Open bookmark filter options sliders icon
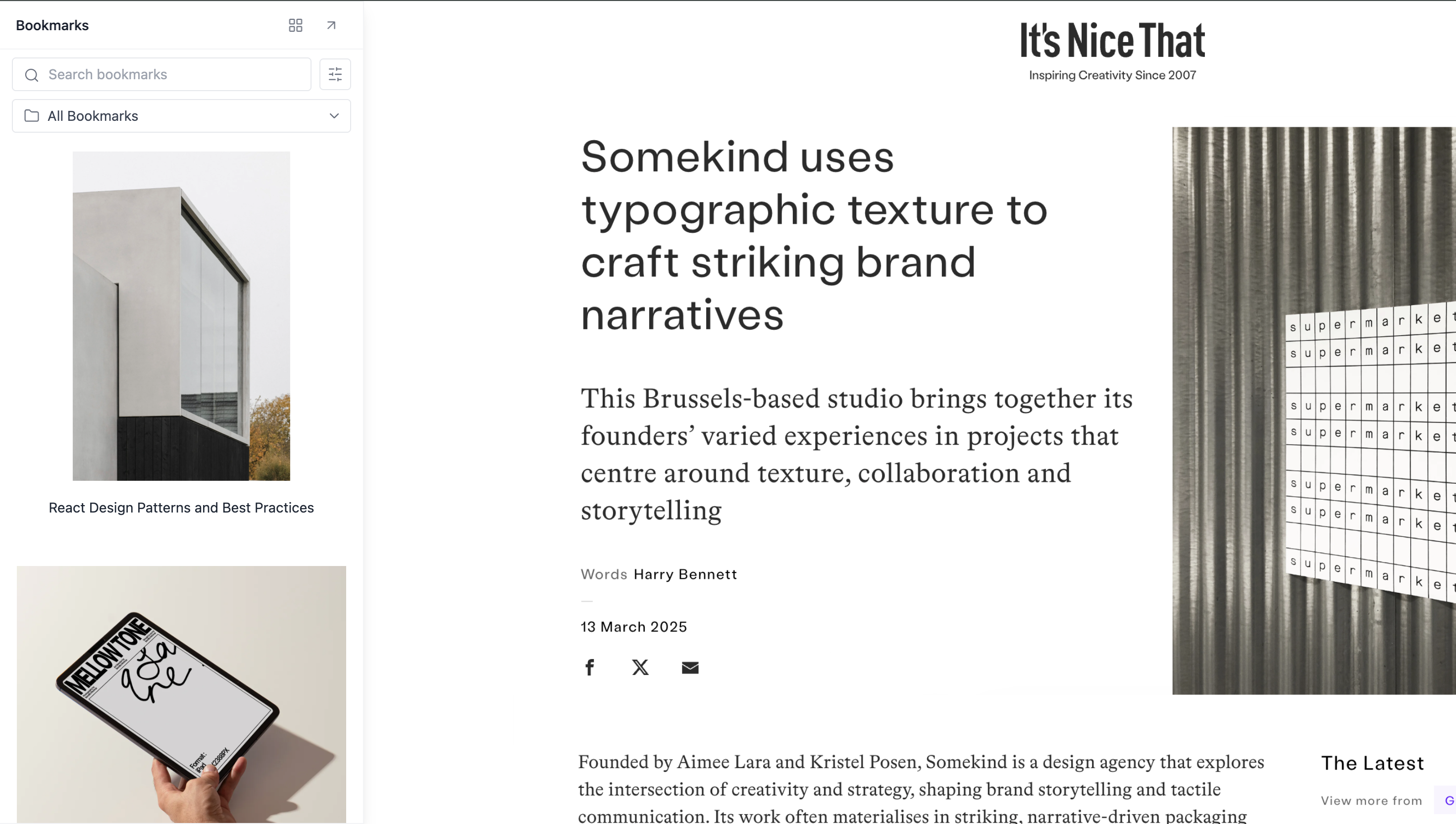The image size is (1456, 824). pos(335,74)
